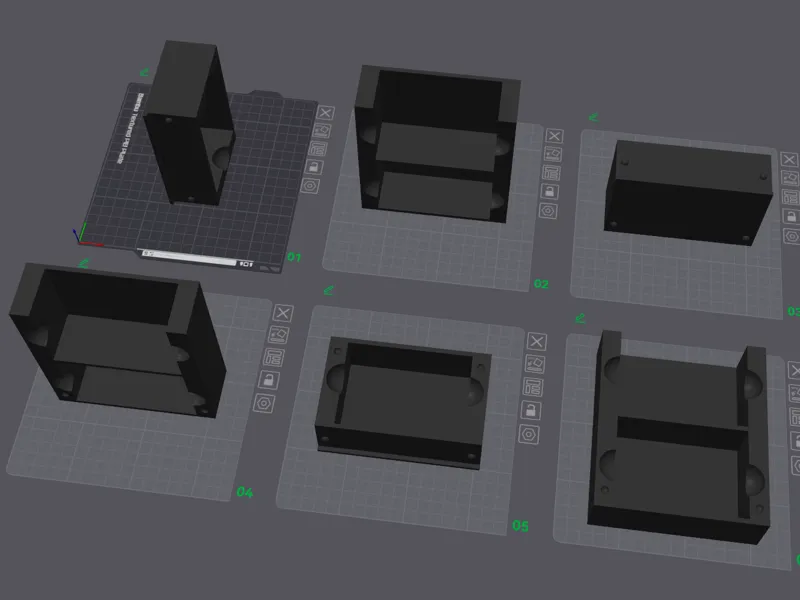This screenshot has width=800, height=600.
Task: Open plate 01 settings hexagon icon
Action: click(310, 186)
